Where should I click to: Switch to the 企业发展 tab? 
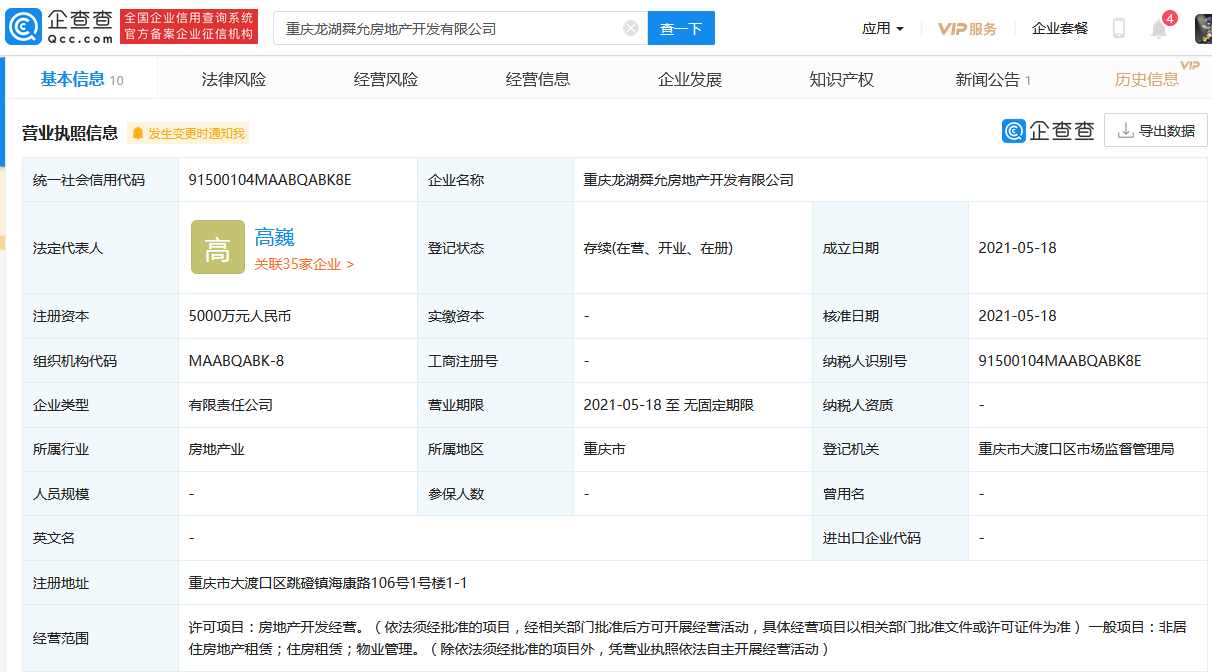point(690,79)
